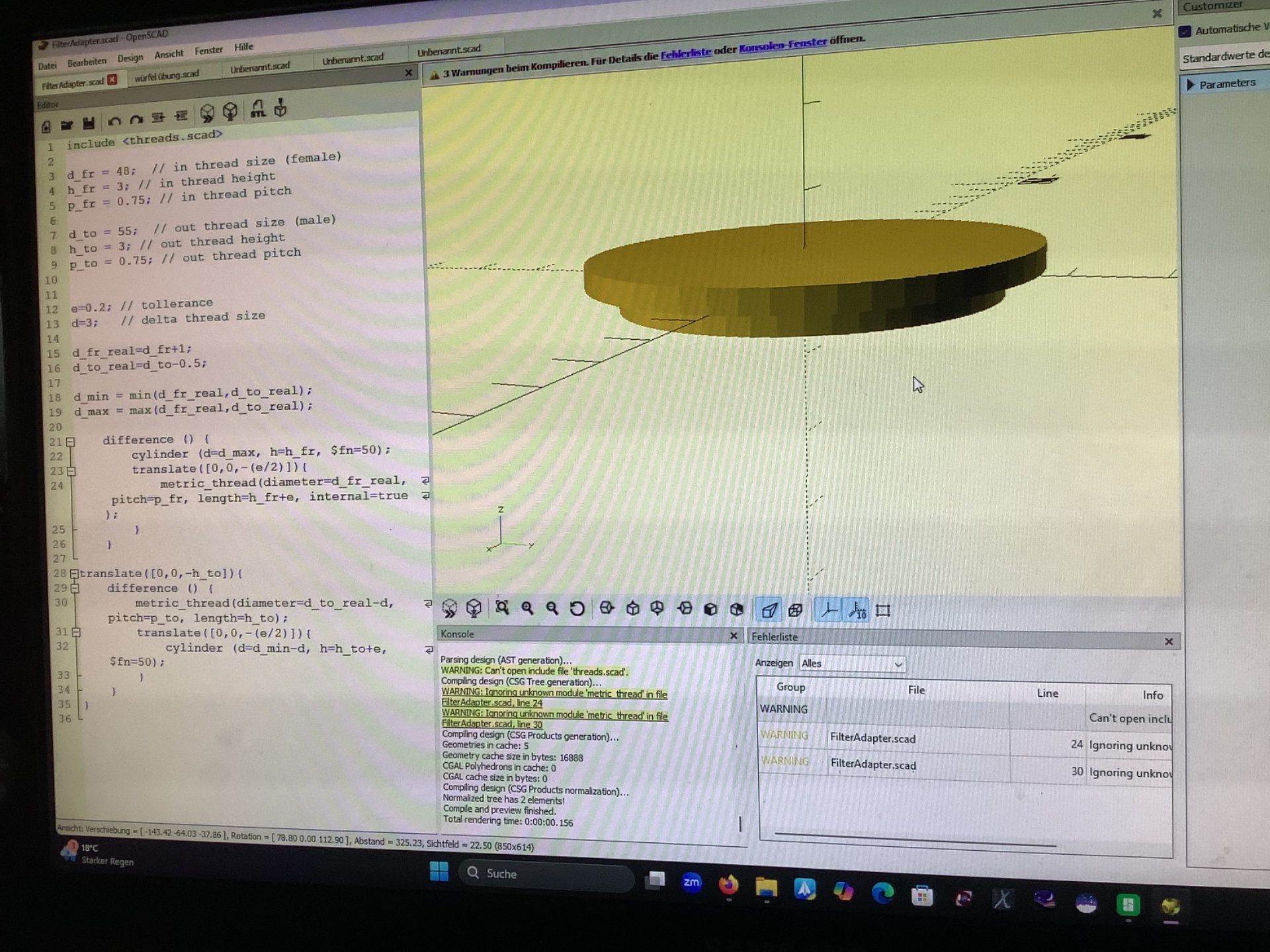
Task: Export the model as STL
Action: point(257,109)
